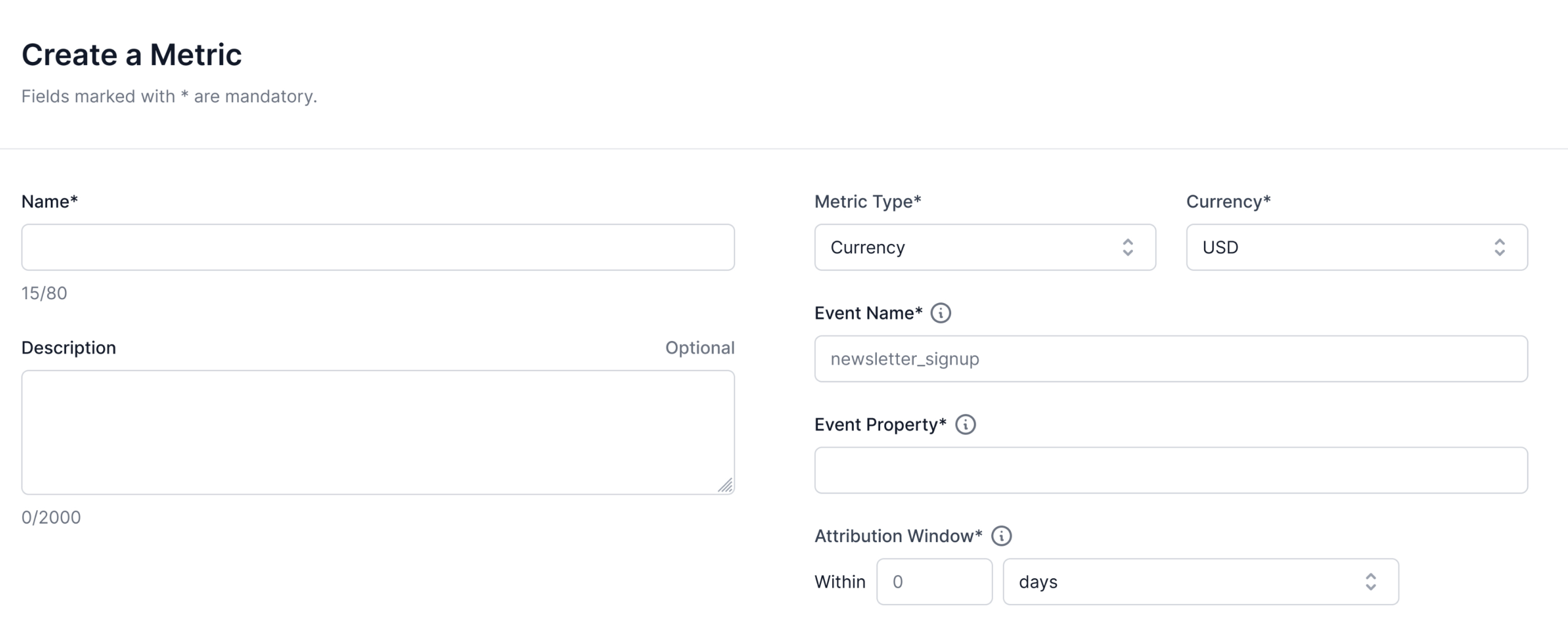Click the info icon beside Event Property
Viewport: 1568px width, 631px height.
click(x=965, y=424)
